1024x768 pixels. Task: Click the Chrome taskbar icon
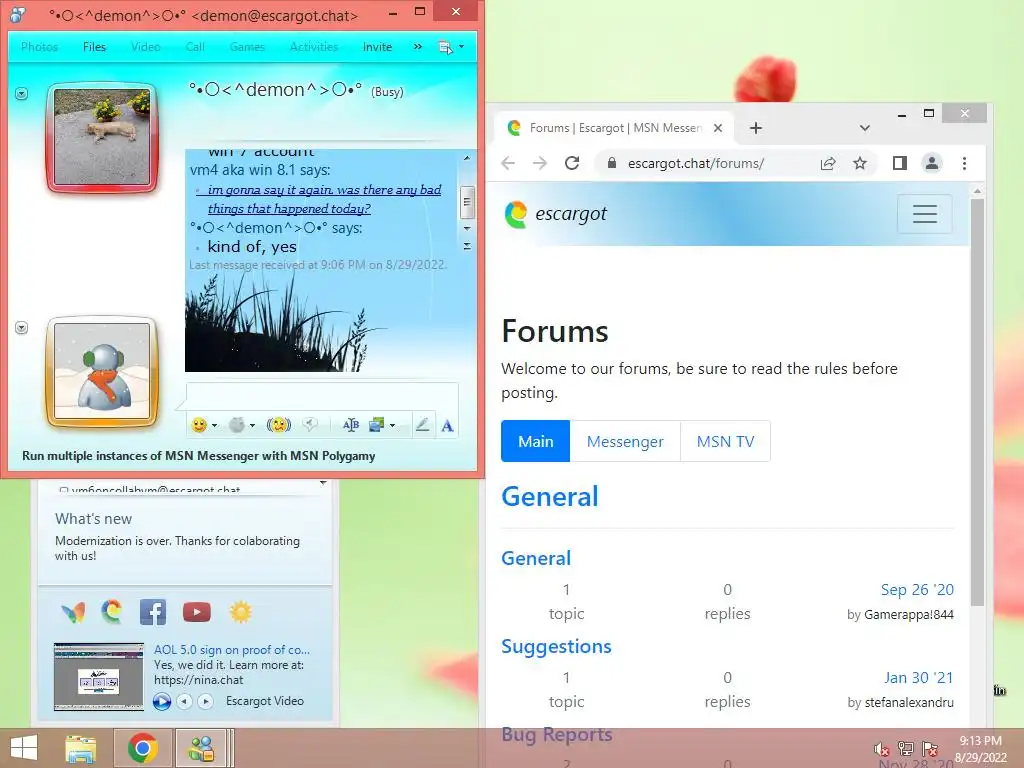(142, 748)
